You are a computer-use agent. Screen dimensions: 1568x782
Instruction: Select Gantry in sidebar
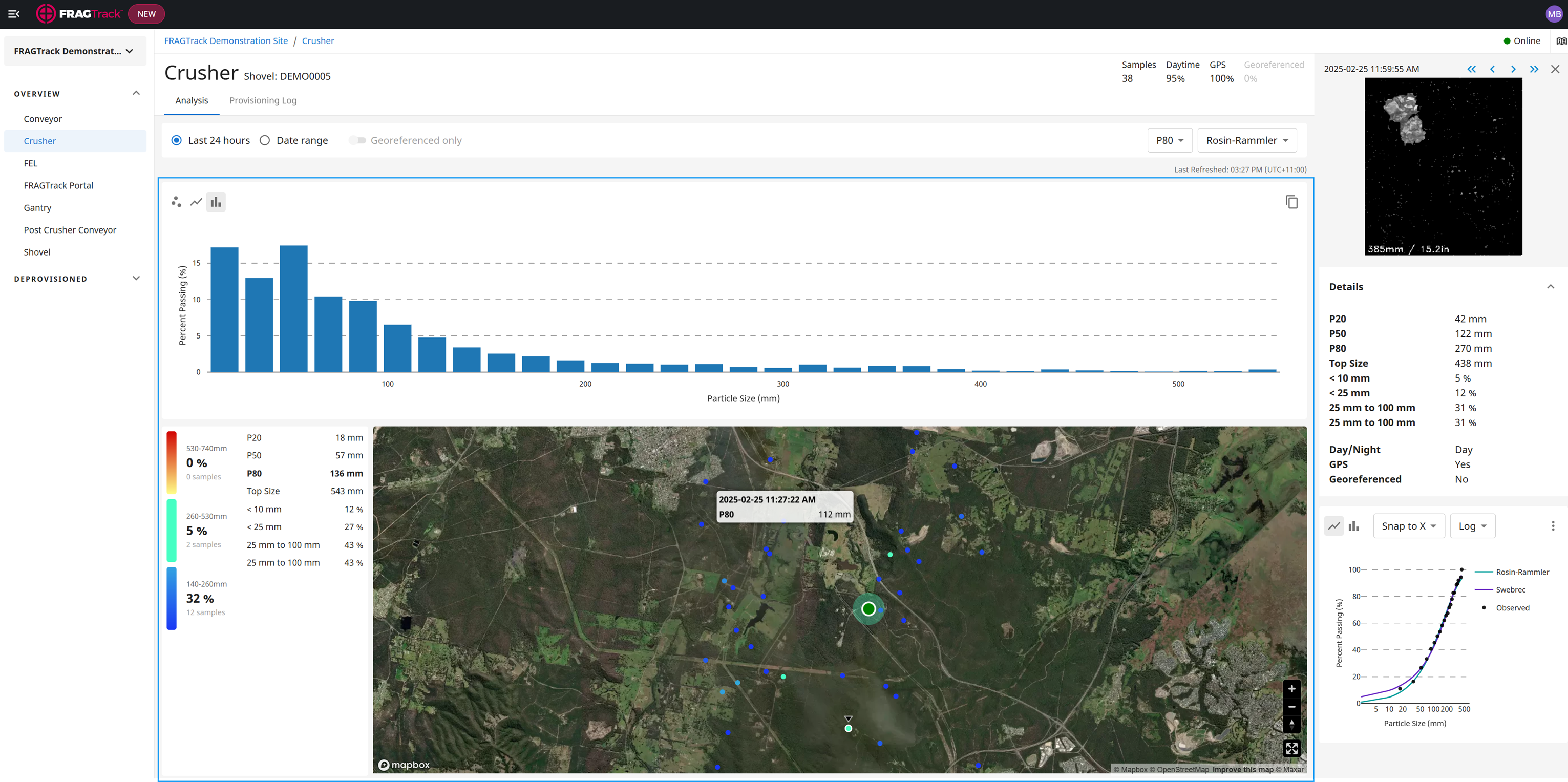click(75, 207)
